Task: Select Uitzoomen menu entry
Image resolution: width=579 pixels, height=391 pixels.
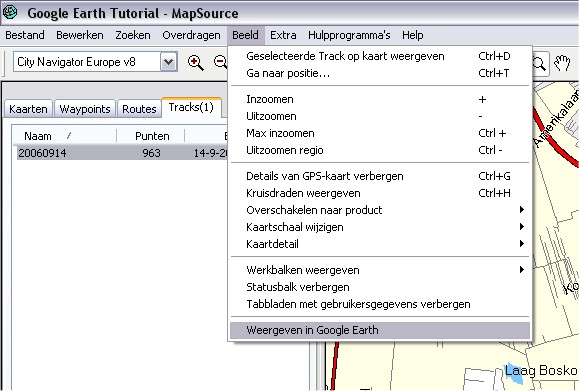Action: click(x=380, y=116)
